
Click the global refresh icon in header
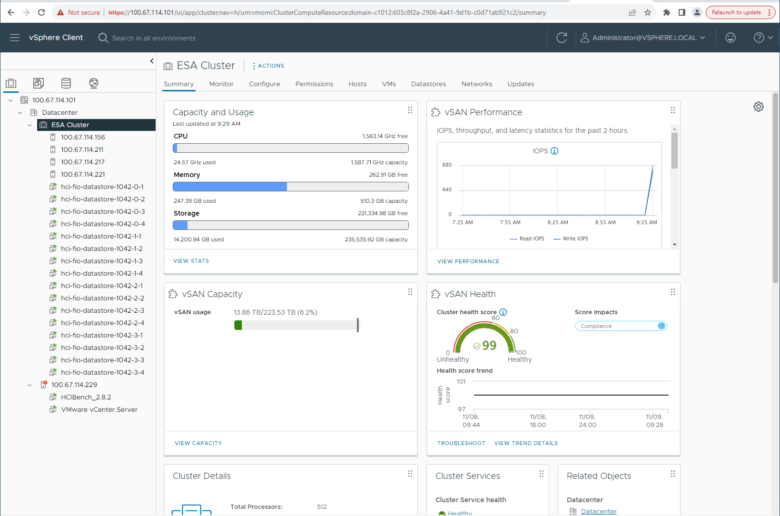[562, 38]
